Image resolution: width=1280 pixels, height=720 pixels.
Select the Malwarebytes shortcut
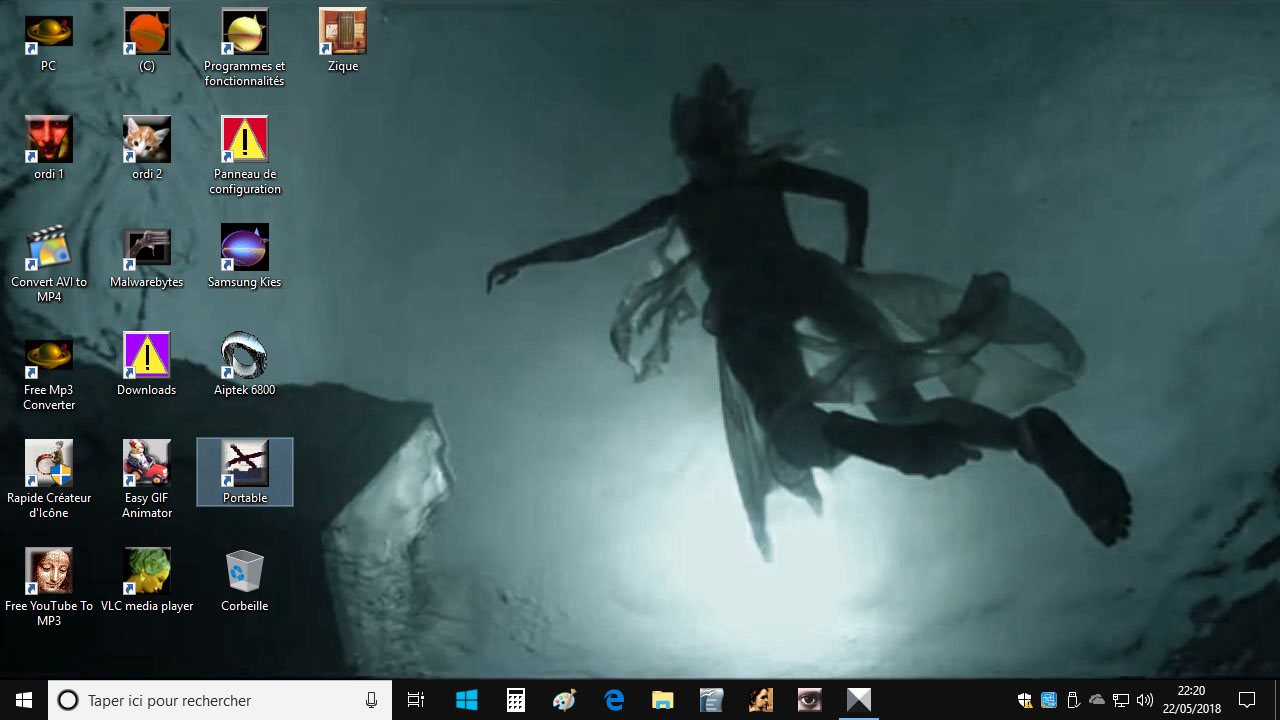(x=147, y=257)
